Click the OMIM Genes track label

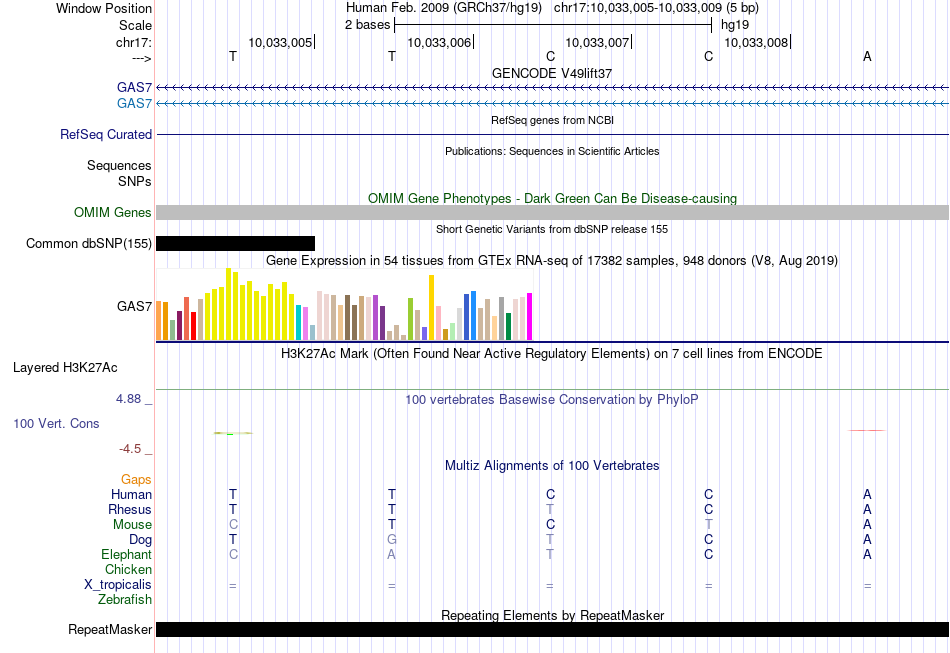(x=112, y=213)
